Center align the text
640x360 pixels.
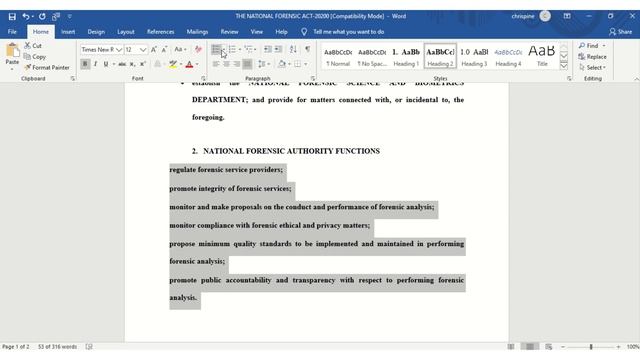click(226, 64)
